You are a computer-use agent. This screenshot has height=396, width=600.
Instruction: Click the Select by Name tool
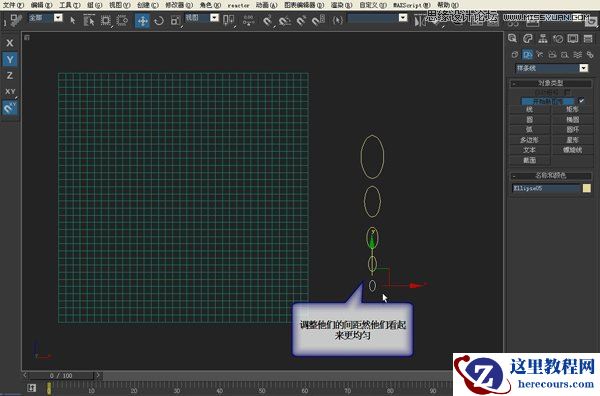pyautogui.click(x=89, y=20)
